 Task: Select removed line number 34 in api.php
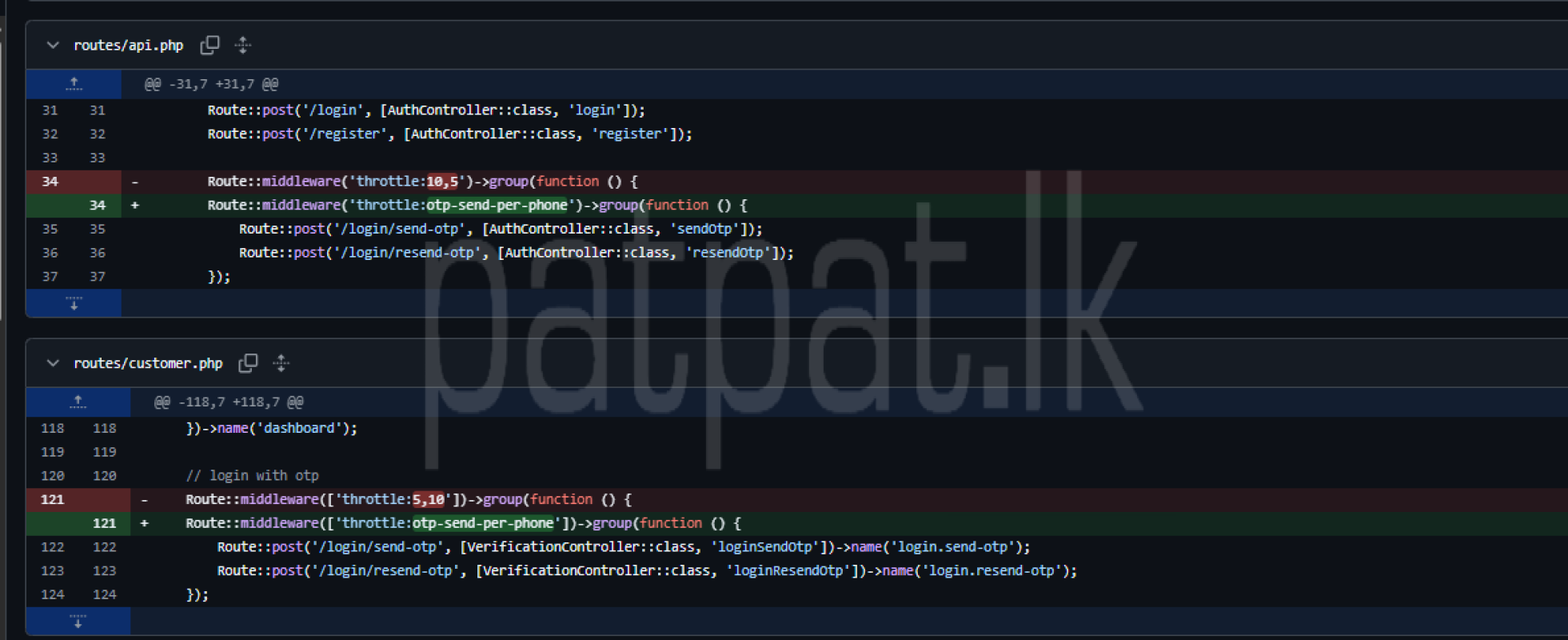[x=50, y=182]
